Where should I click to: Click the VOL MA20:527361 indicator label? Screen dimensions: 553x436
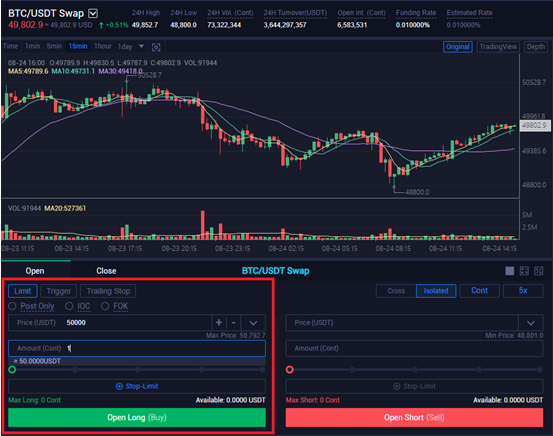(65, 208)
